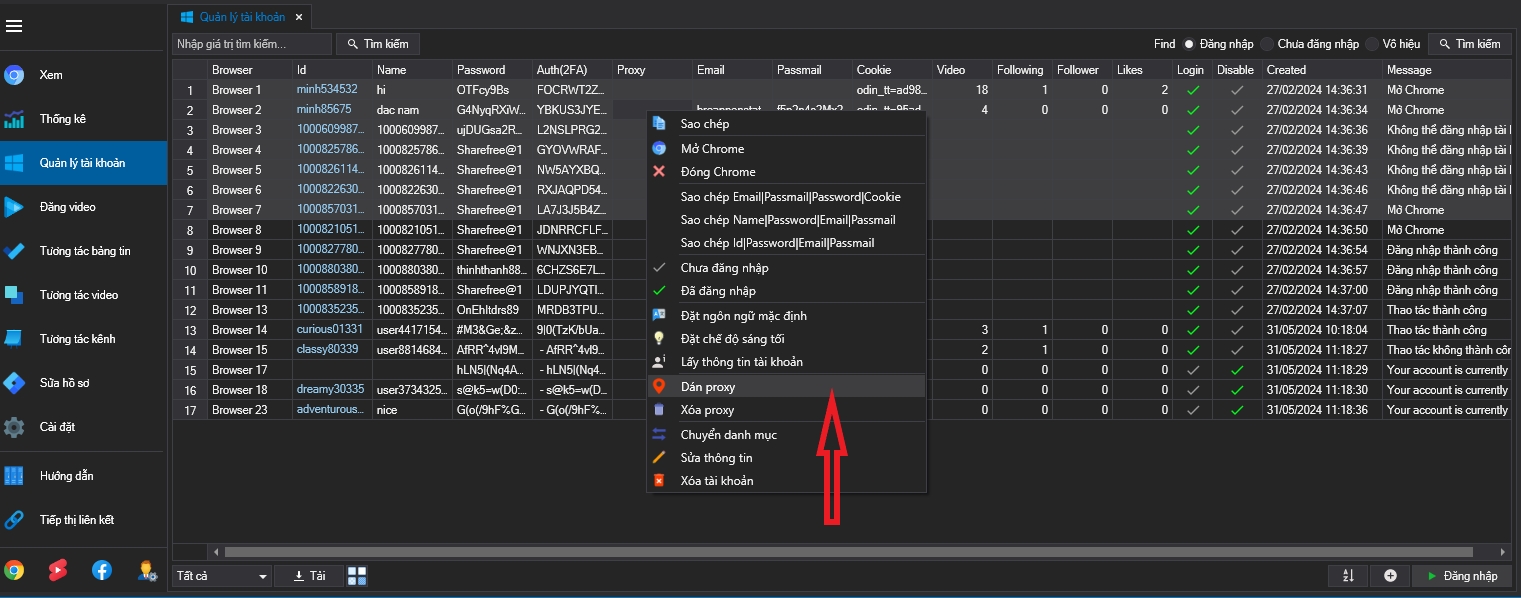Select Xóa tài khoản in context menu
1521x598 pixels.
[x=717, y=481]
